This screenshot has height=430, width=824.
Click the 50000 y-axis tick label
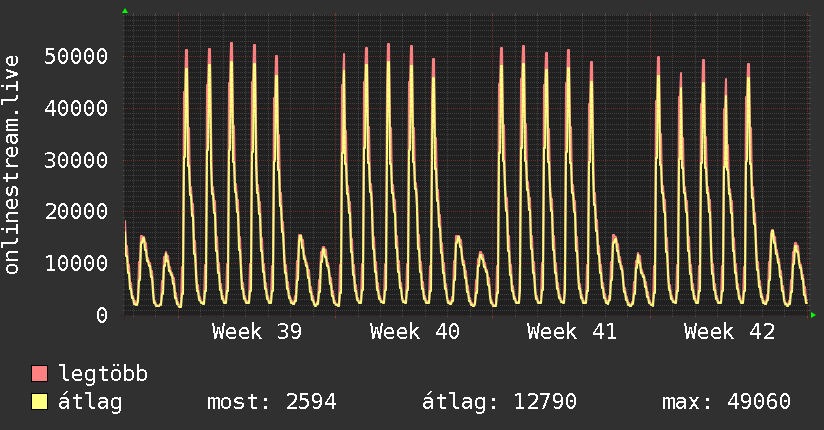point(76,56)
